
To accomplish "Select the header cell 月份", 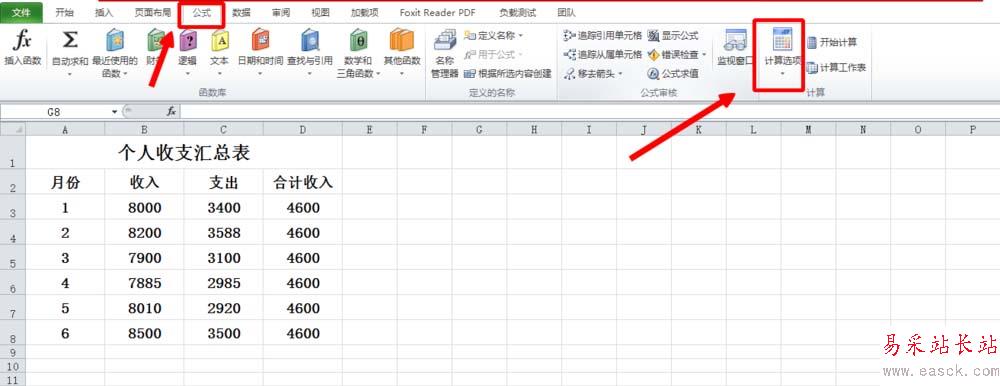I will pyautogui.click(x=65, y=182).
